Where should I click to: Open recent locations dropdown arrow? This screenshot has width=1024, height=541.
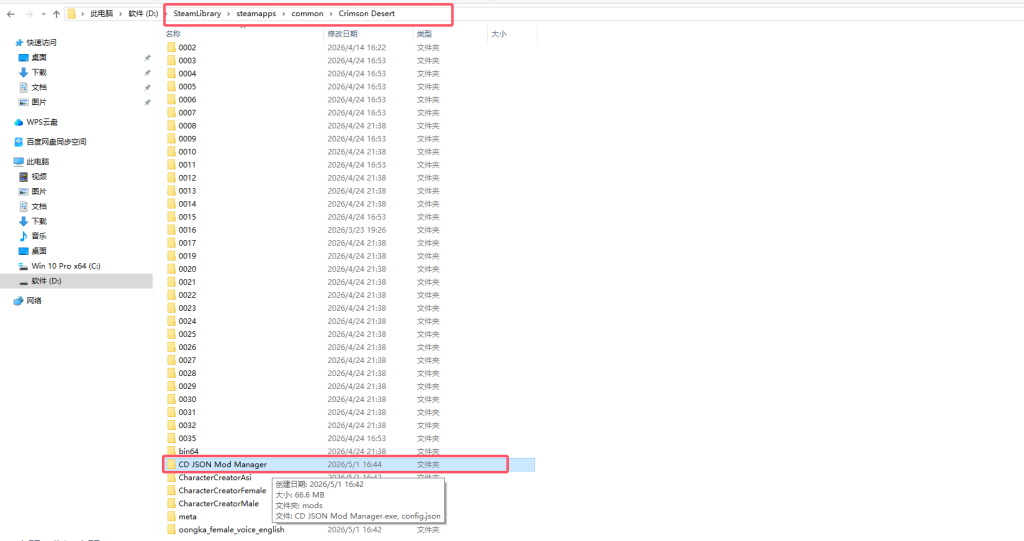coord(43,14)
